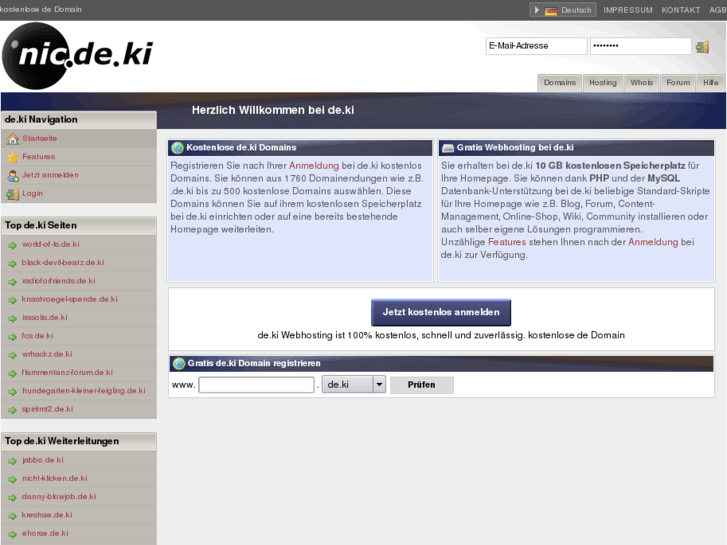Visit world-of-ls.de.ki link
Viewport: 727px width, 545px height.
point(51,244)
